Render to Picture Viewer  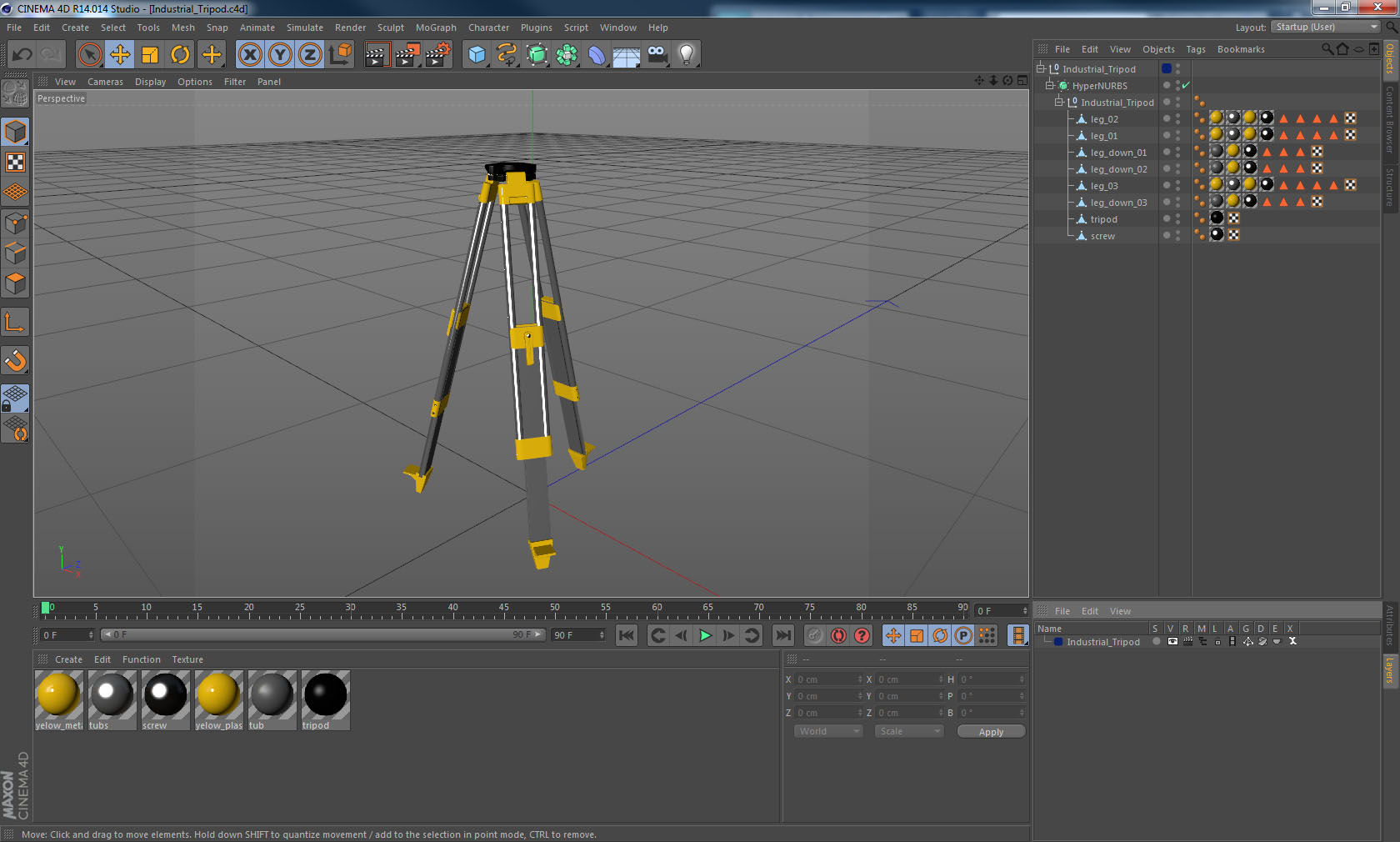point(407,55)
